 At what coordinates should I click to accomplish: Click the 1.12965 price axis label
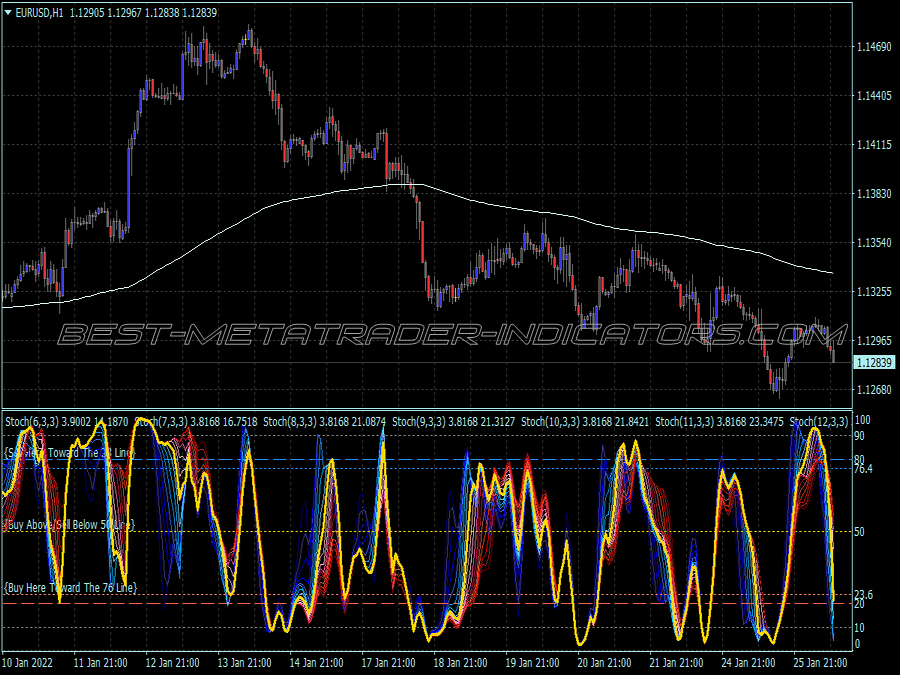(x=874, y=340)
